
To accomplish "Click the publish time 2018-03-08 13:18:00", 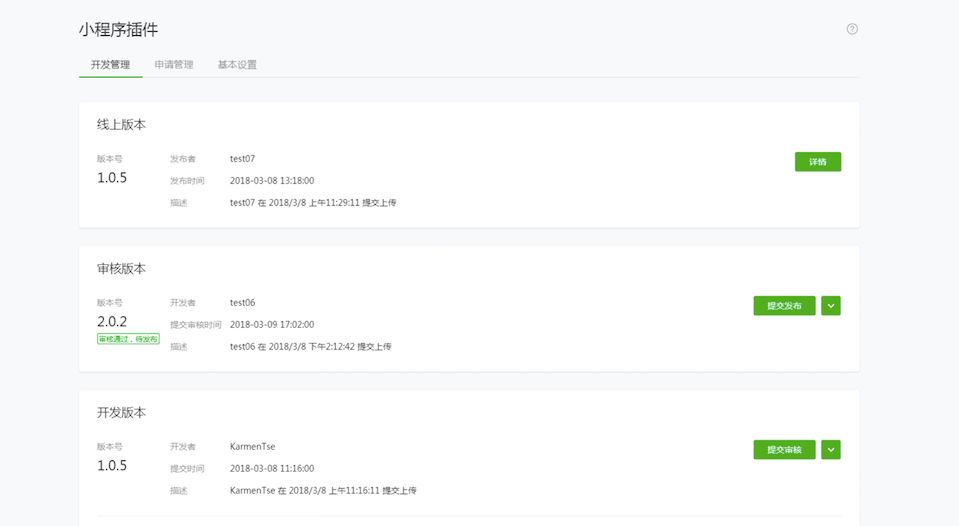I will (272, 181).
